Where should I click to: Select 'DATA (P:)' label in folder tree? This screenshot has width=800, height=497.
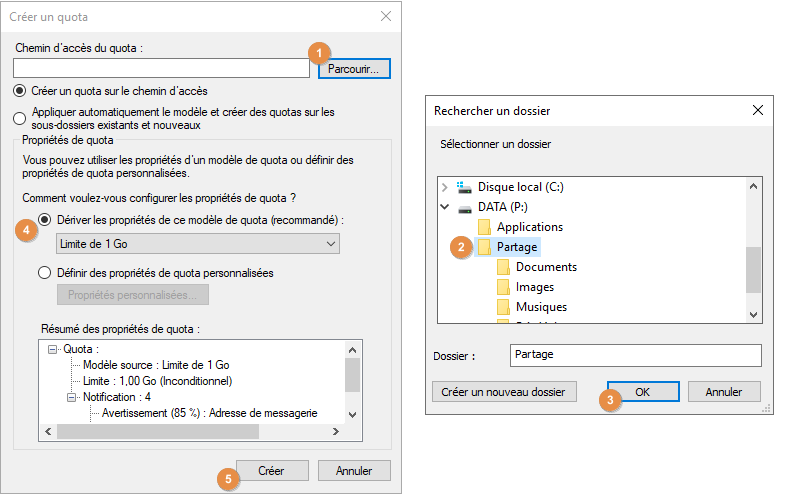coord(503,207)
